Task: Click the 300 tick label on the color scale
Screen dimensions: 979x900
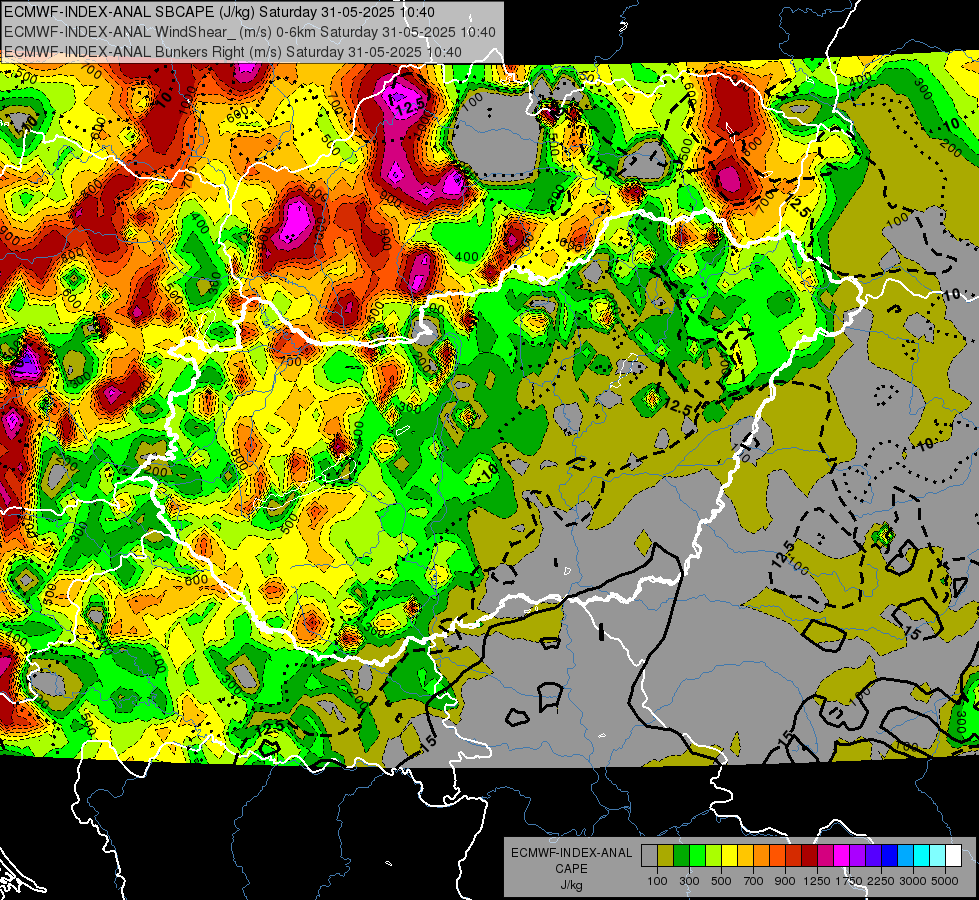Action: tap(689, 881)
